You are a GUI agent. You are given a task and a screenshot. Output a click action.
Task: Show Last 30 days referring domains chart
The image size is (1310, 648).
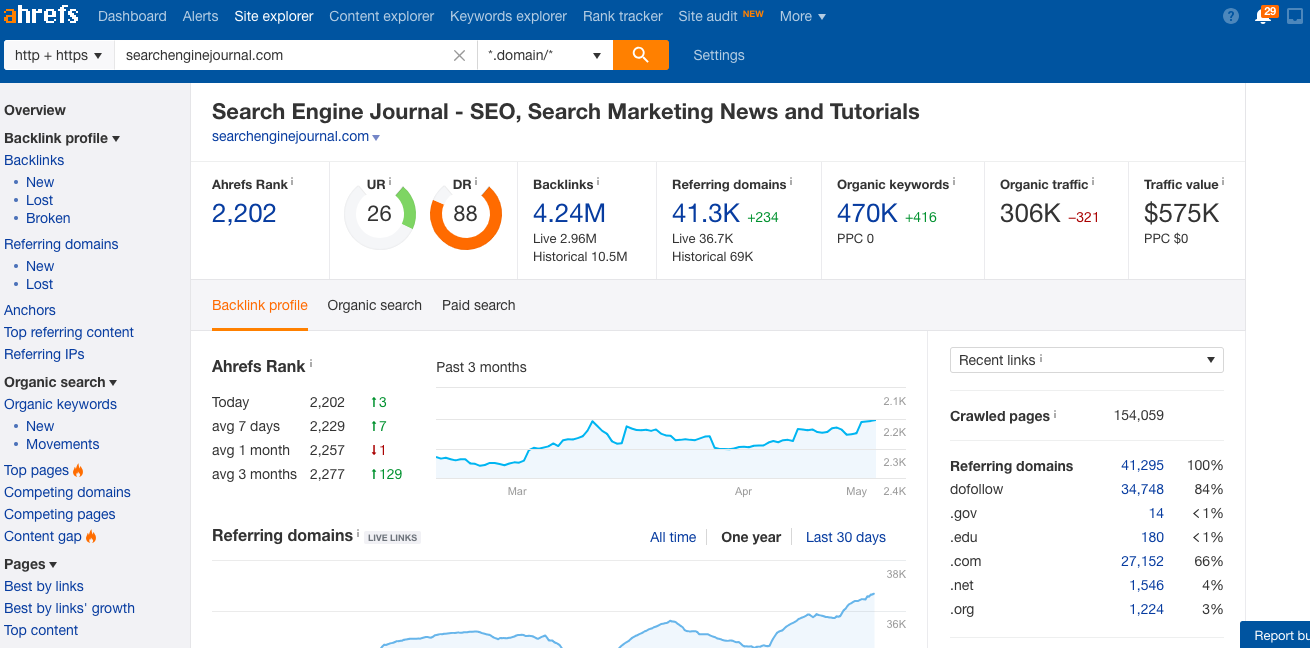[846, 537]
